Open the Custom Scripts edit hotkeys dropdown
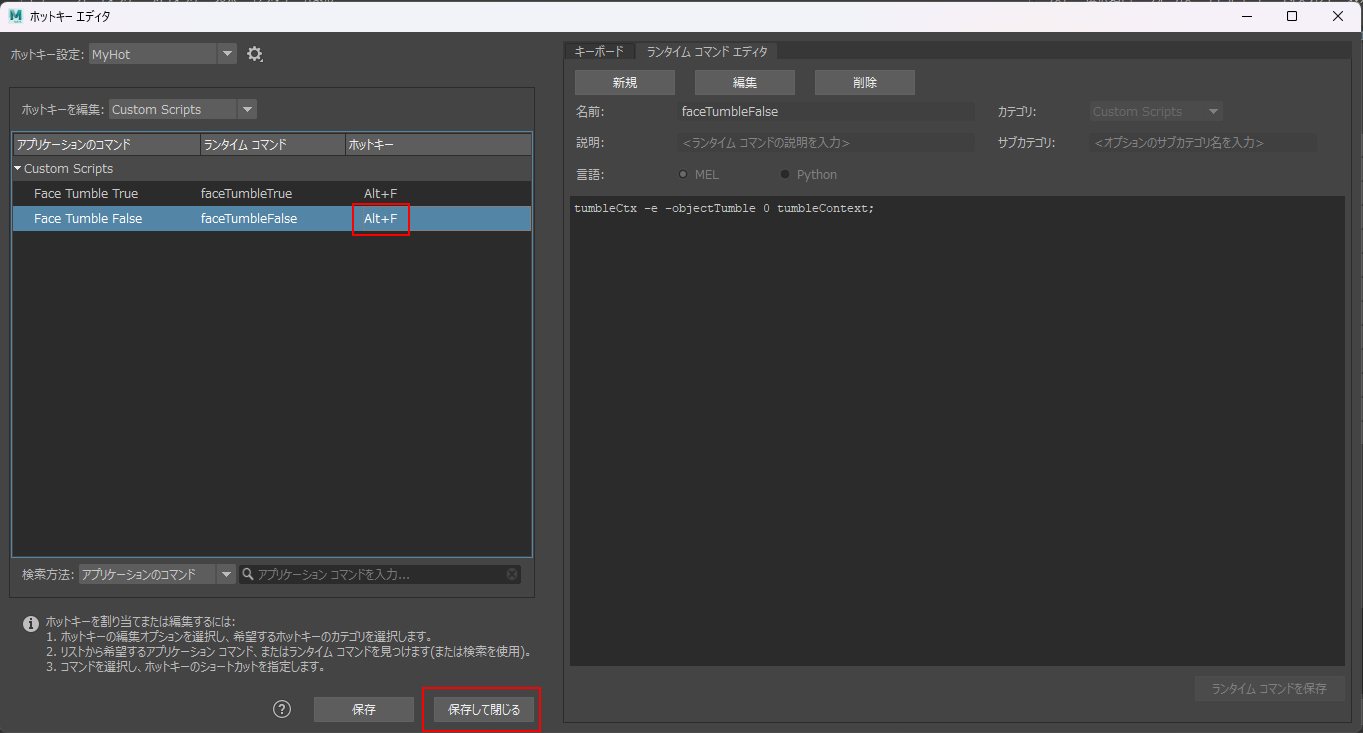This screenshot has width=1363, height=733. [x=183, y=109]
